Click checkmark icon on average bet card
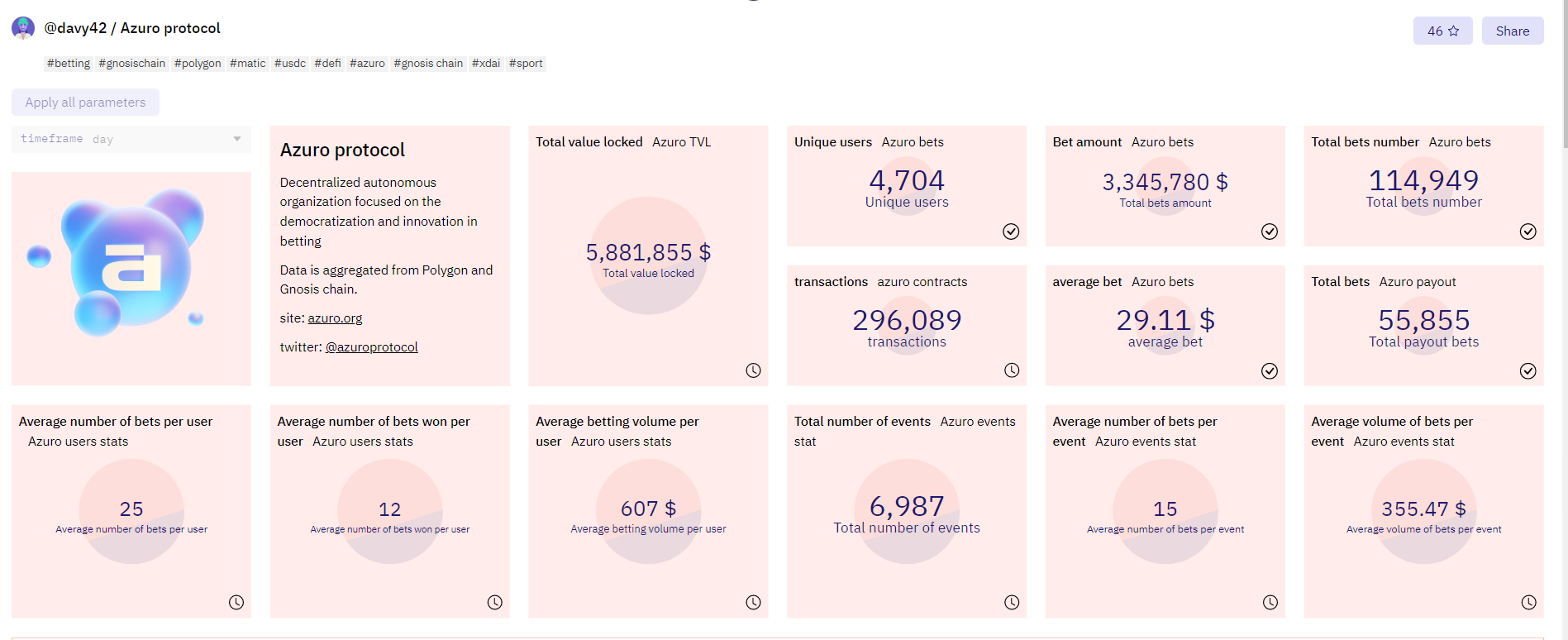The image size is (1568, 640). [1270, 371]
